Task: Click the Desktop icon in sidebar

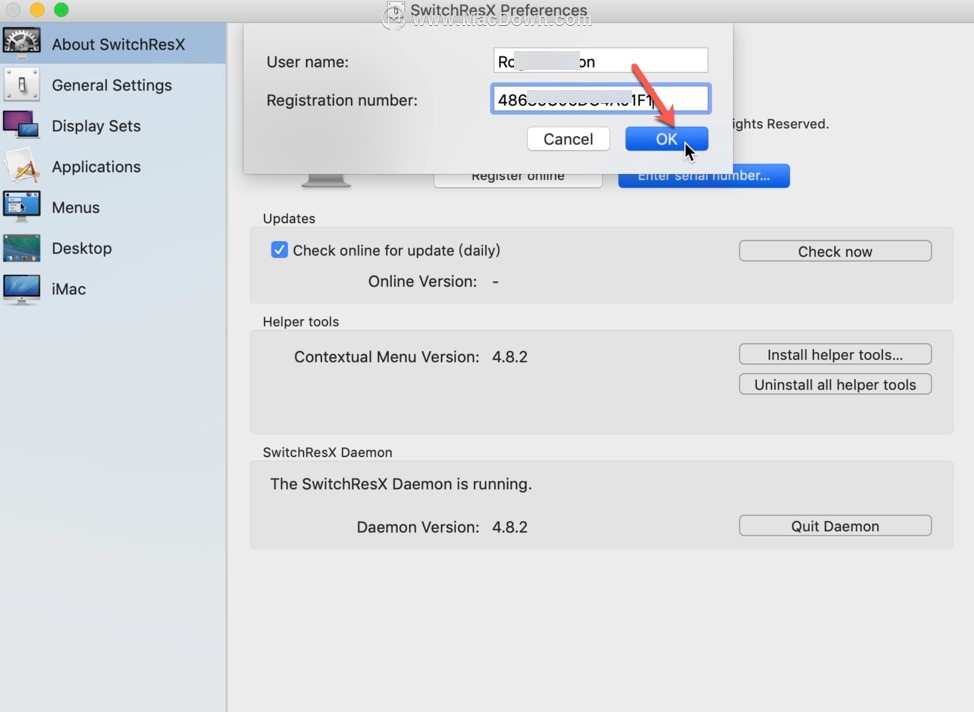Action: [x=22, y=248]
